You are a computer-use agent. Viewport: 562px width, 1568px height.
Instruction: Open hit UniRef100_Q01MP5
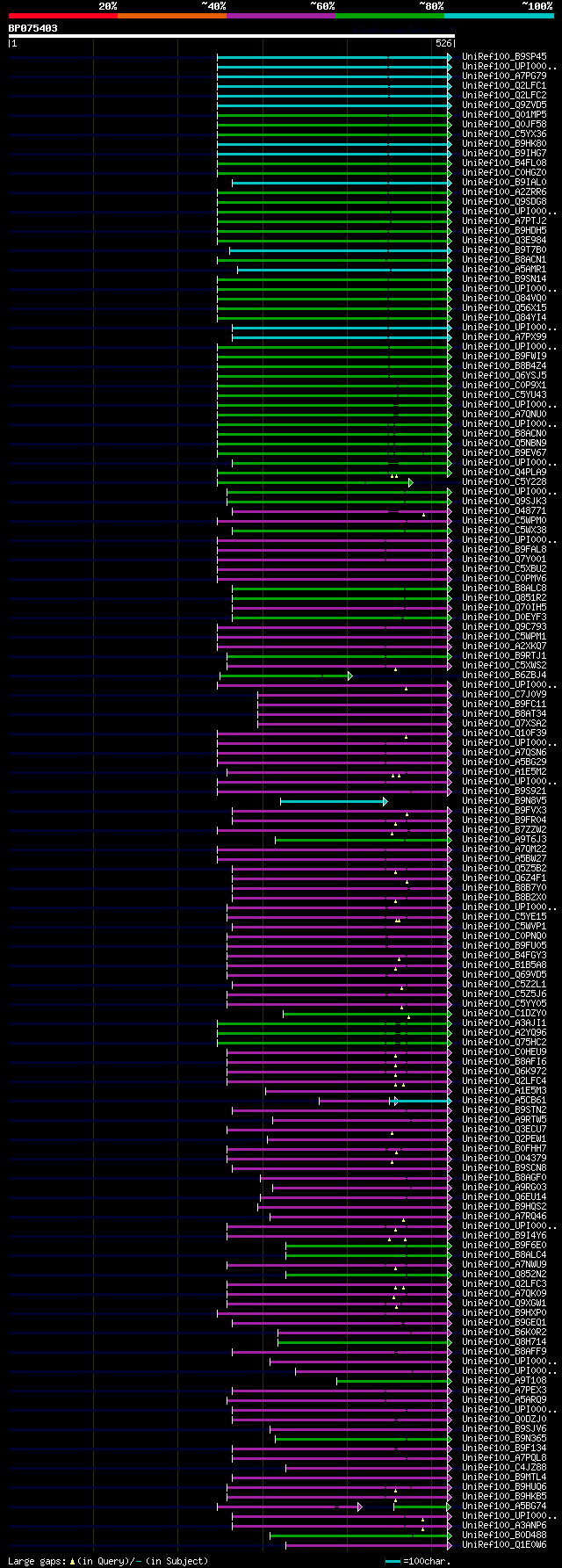pyautogui.click(x=504, y=114)
